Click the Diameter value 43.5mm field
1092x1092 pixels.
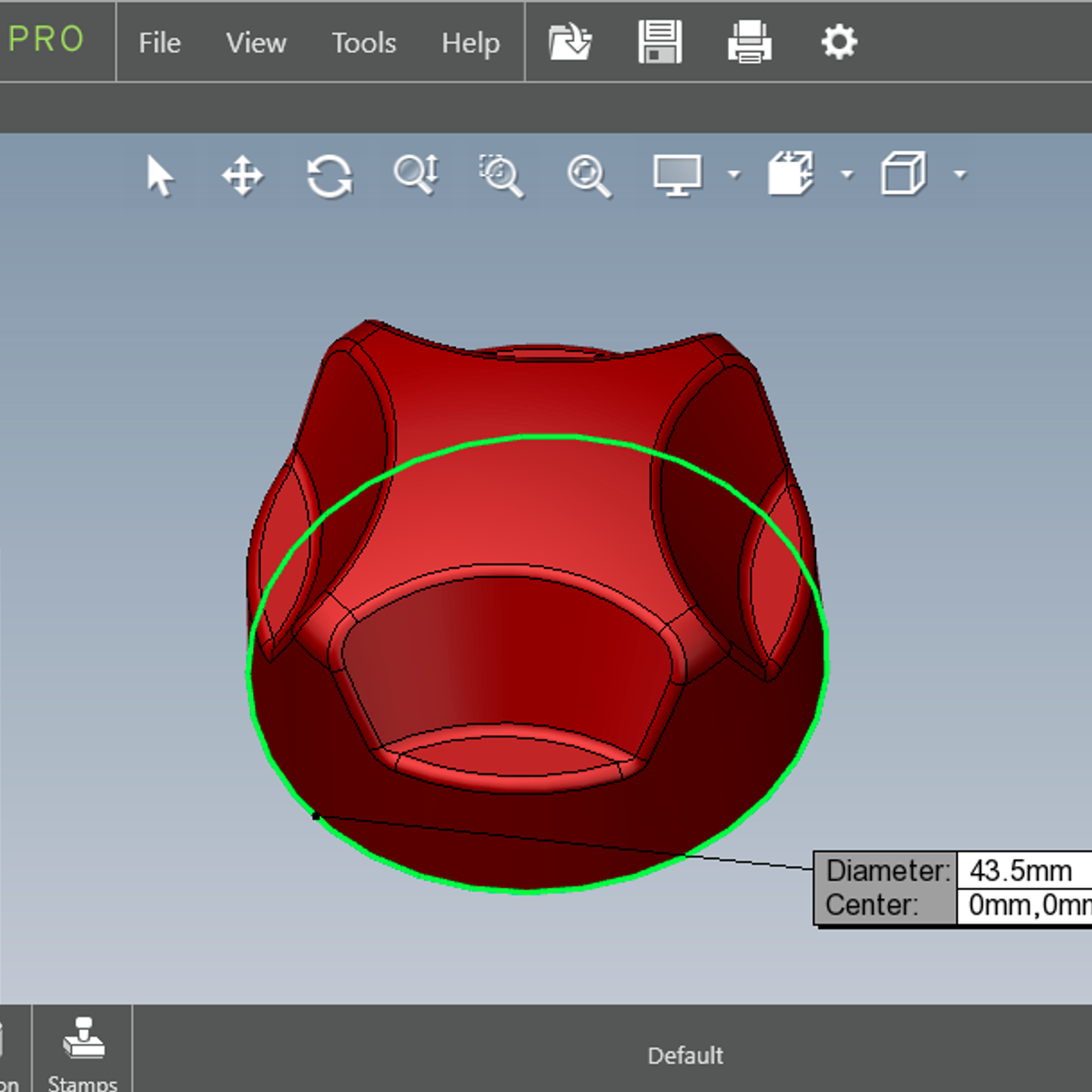click(x=1024, y=871)
